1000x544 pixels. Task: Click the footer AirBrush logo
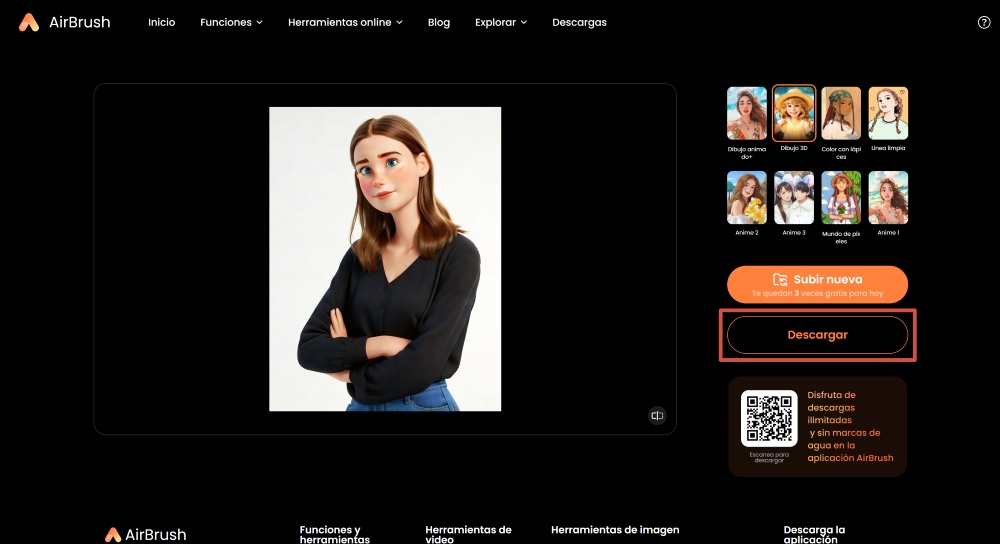click(145, 534)
